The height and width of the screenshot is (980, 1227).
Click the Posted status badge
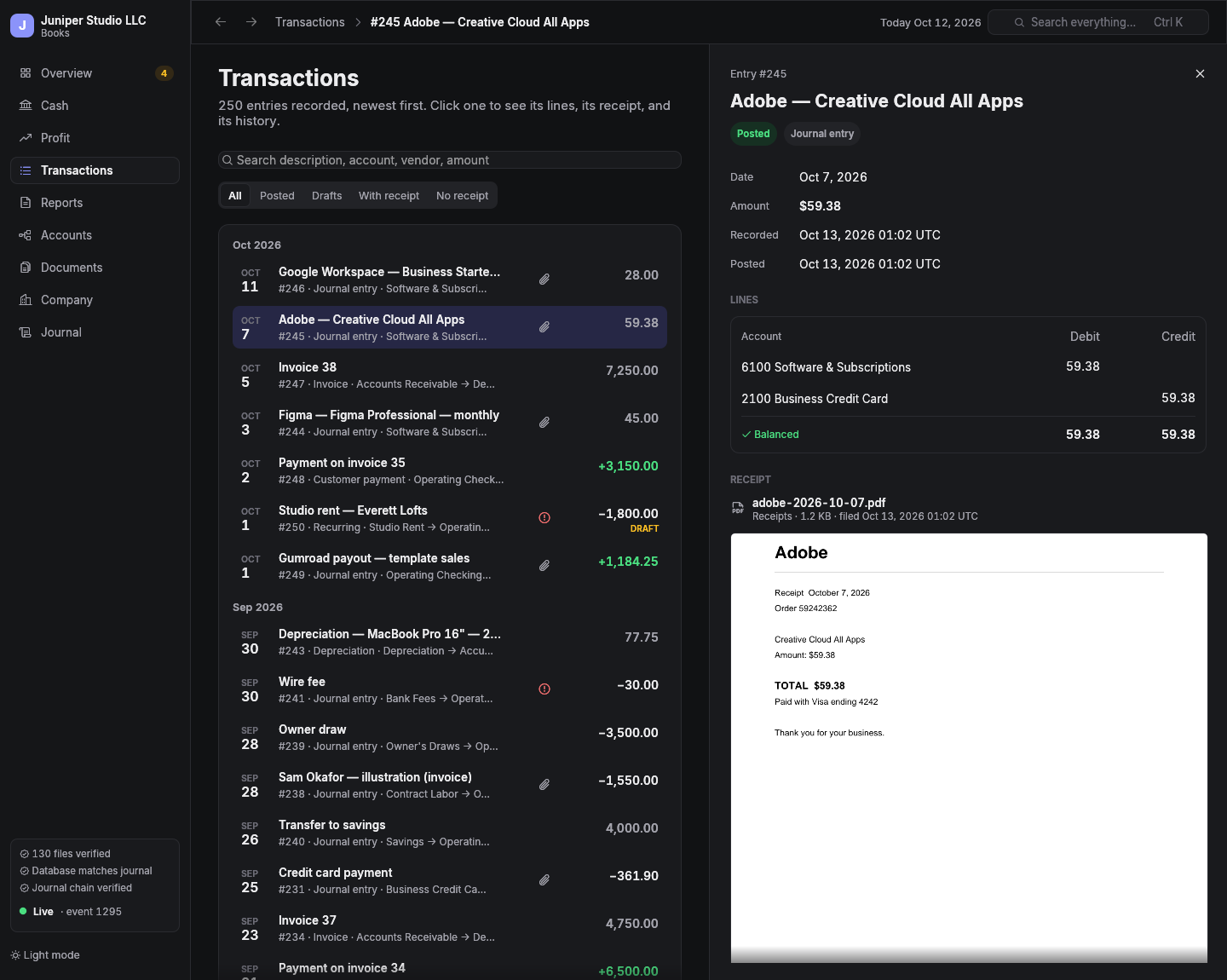(753, 134)
